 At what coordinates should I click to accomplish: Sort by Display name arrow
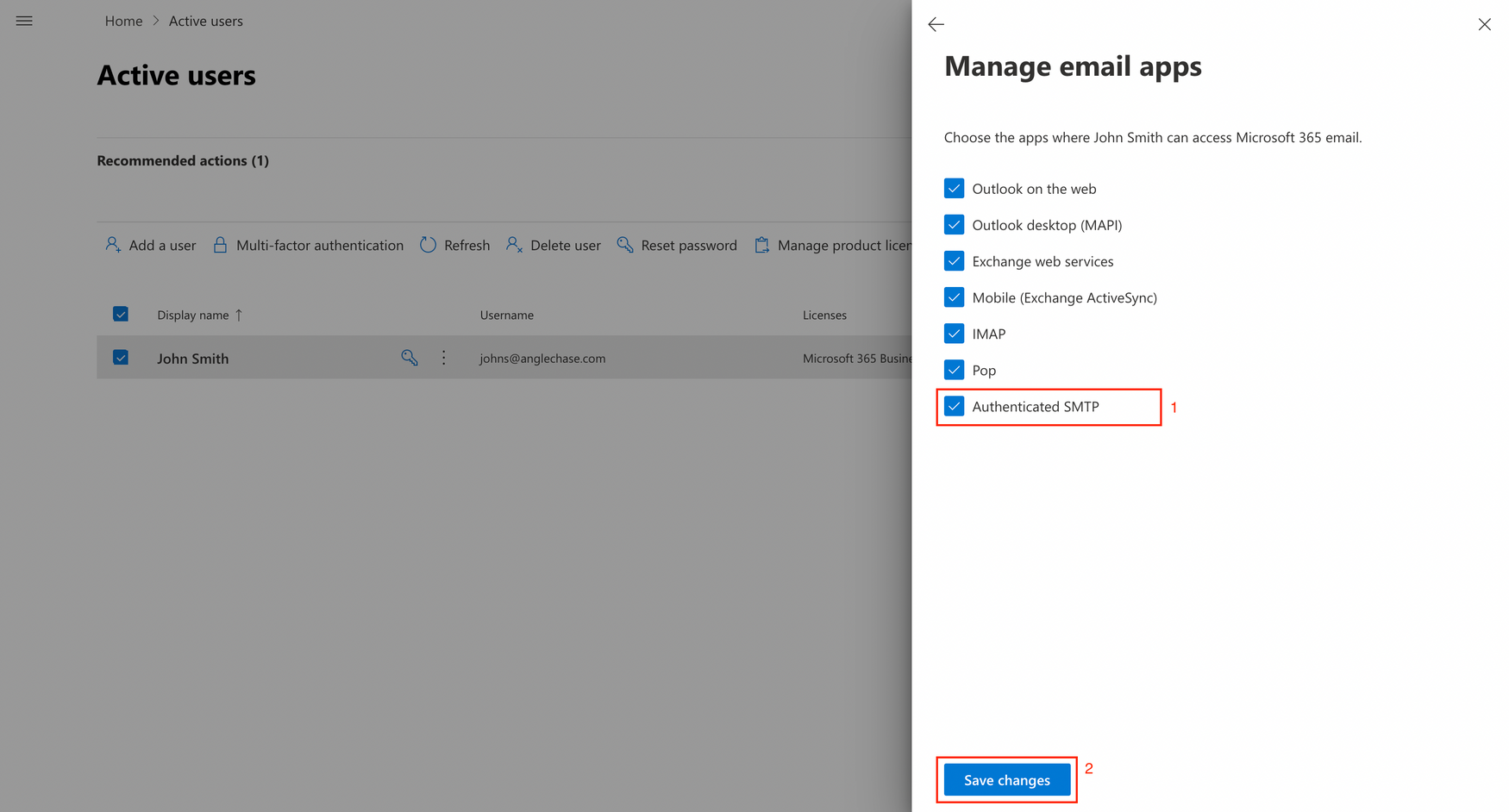point(239,315)
